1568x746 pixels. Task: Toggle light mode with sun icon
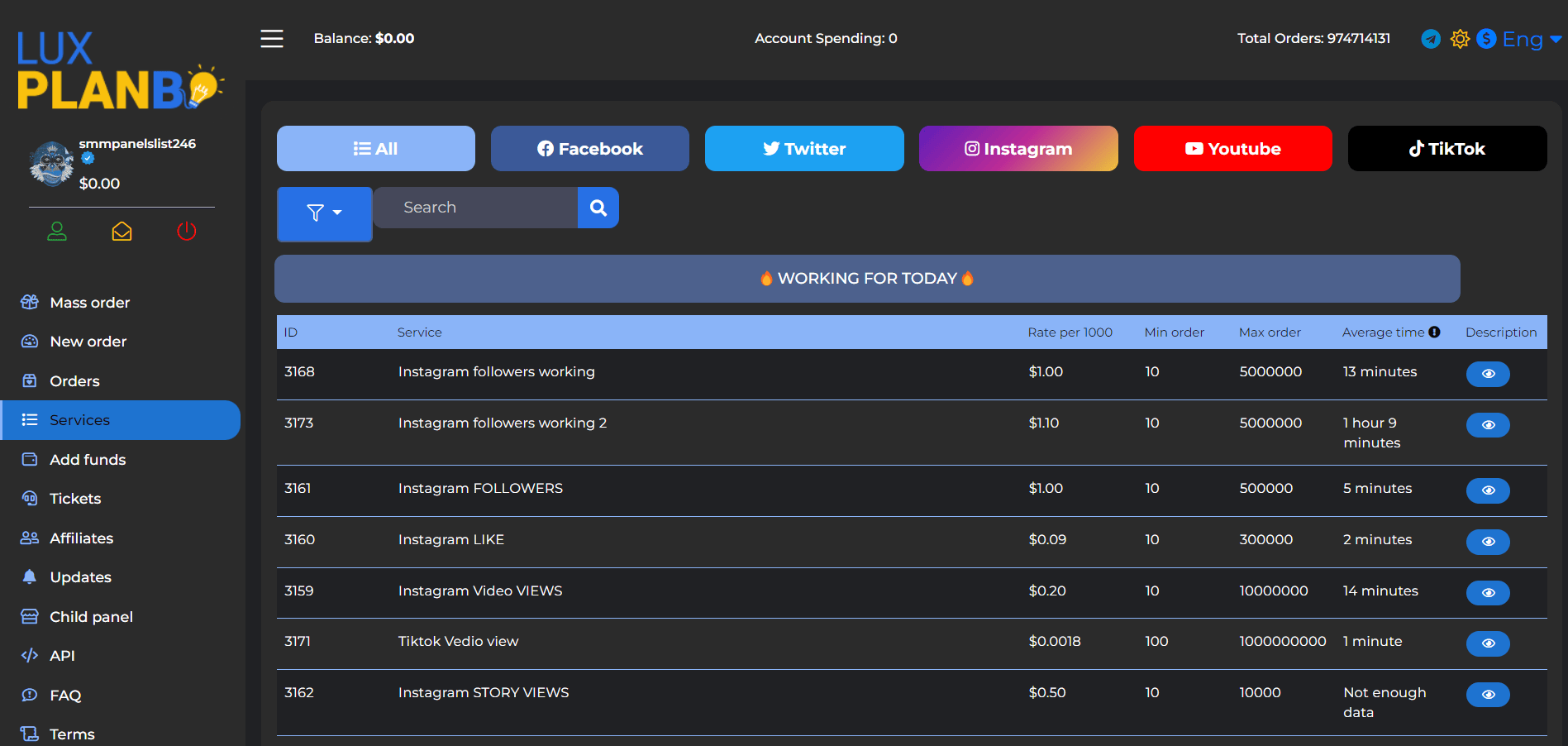pos(1460,39)
